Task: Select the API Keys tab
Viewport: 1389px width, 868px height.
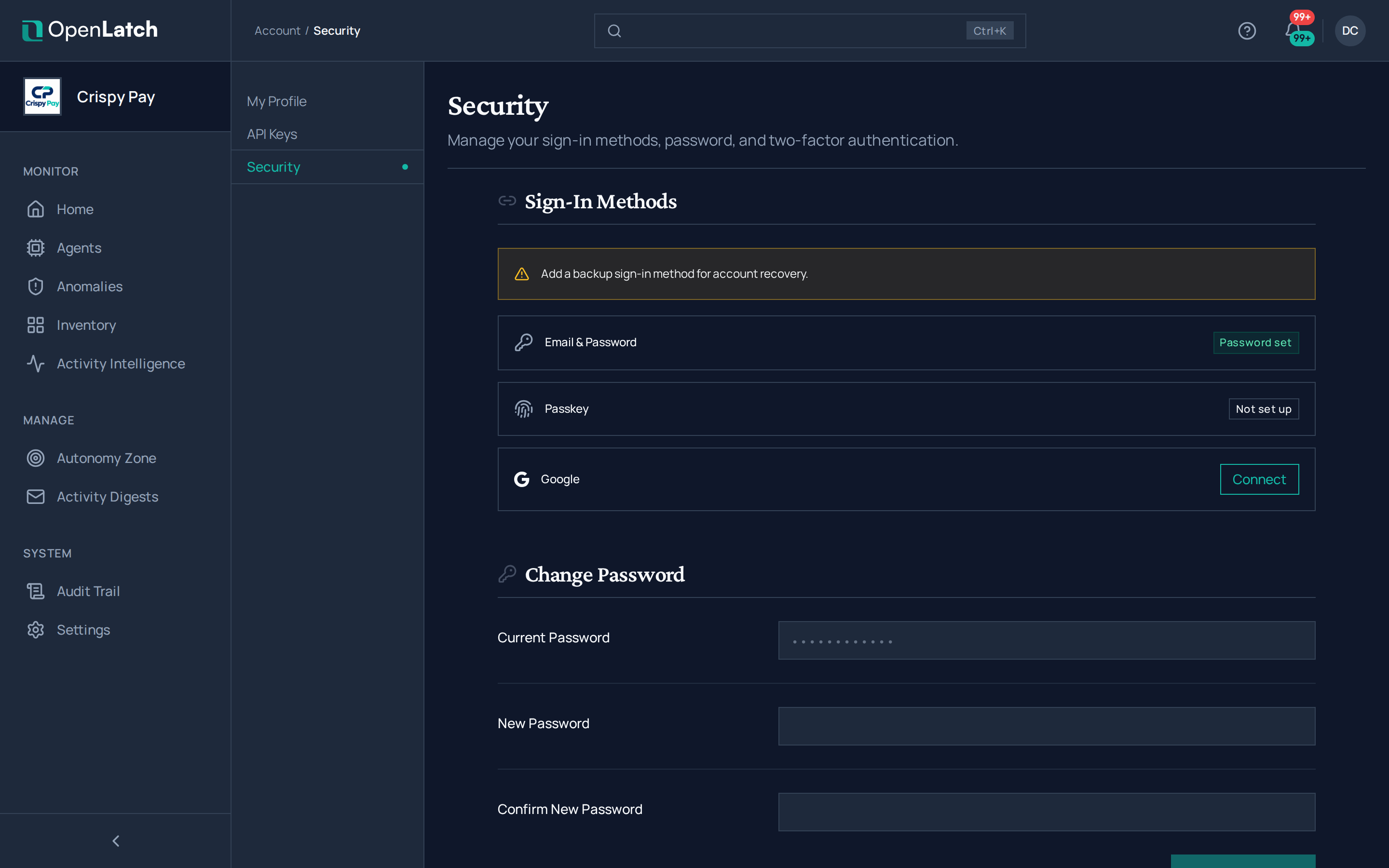Action: pos(327,134)
